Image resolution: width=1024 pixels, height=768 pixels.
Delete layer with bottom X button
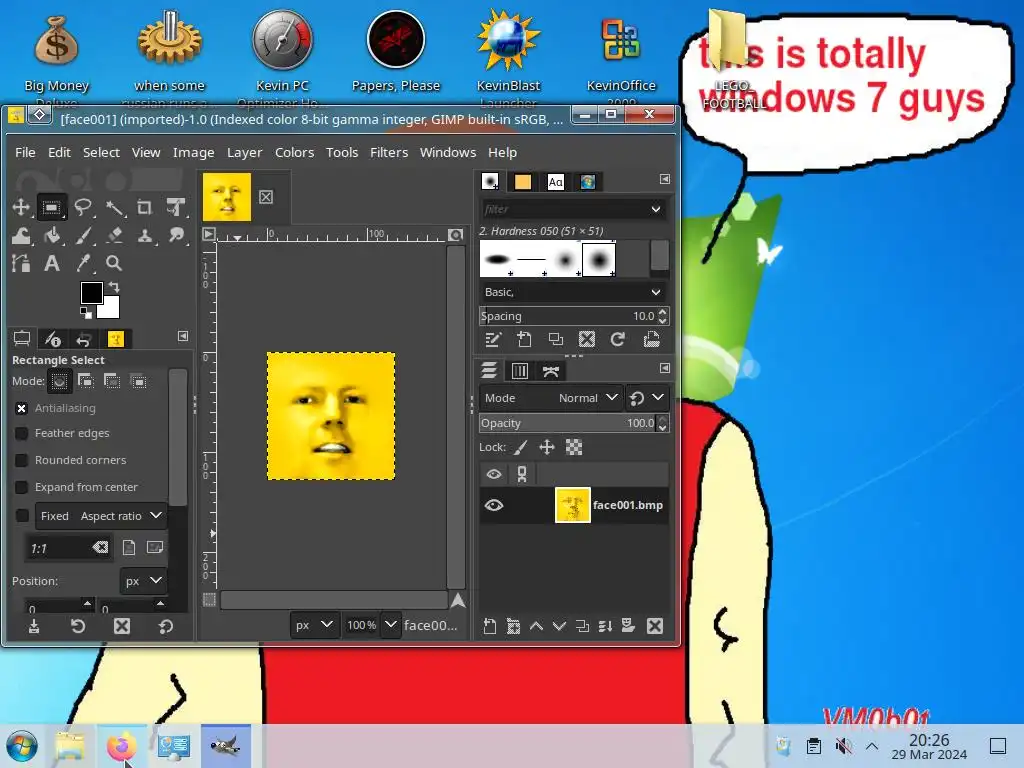coord(655,626)
